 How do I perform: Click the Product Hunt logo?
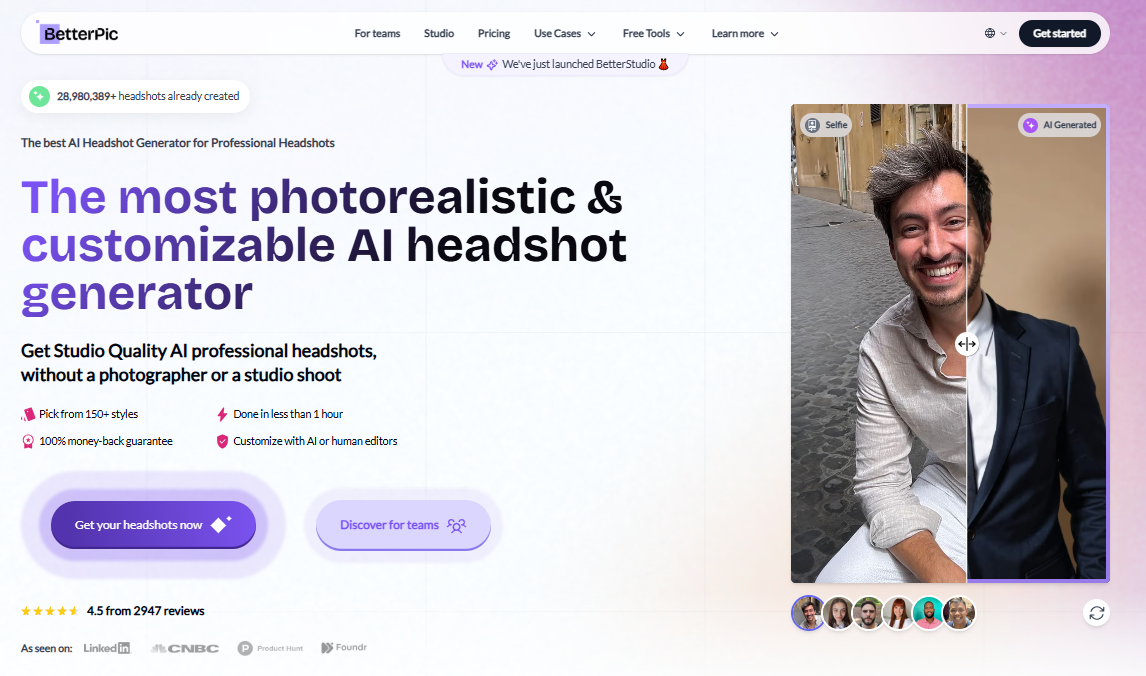point(270,648)
